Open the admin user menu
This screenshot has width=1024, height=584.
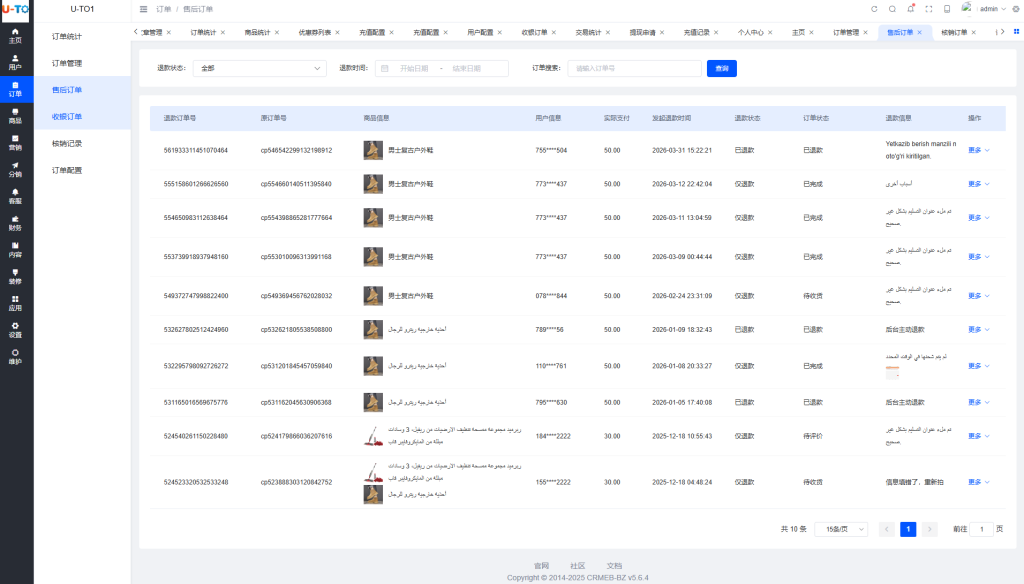coord(992,9)
